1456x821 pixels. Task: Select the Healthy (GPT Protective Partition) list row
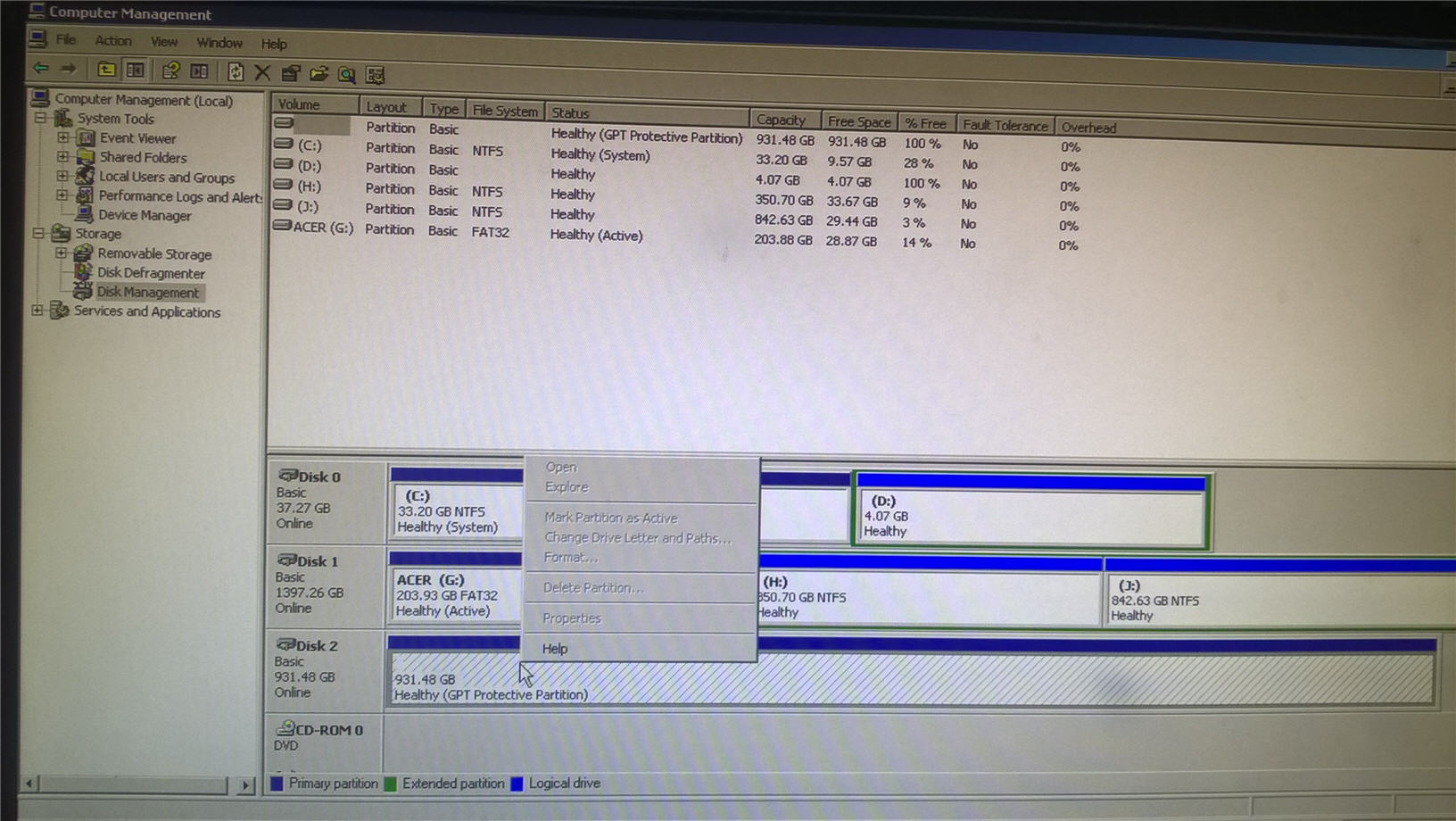click(x=678, y=133)
